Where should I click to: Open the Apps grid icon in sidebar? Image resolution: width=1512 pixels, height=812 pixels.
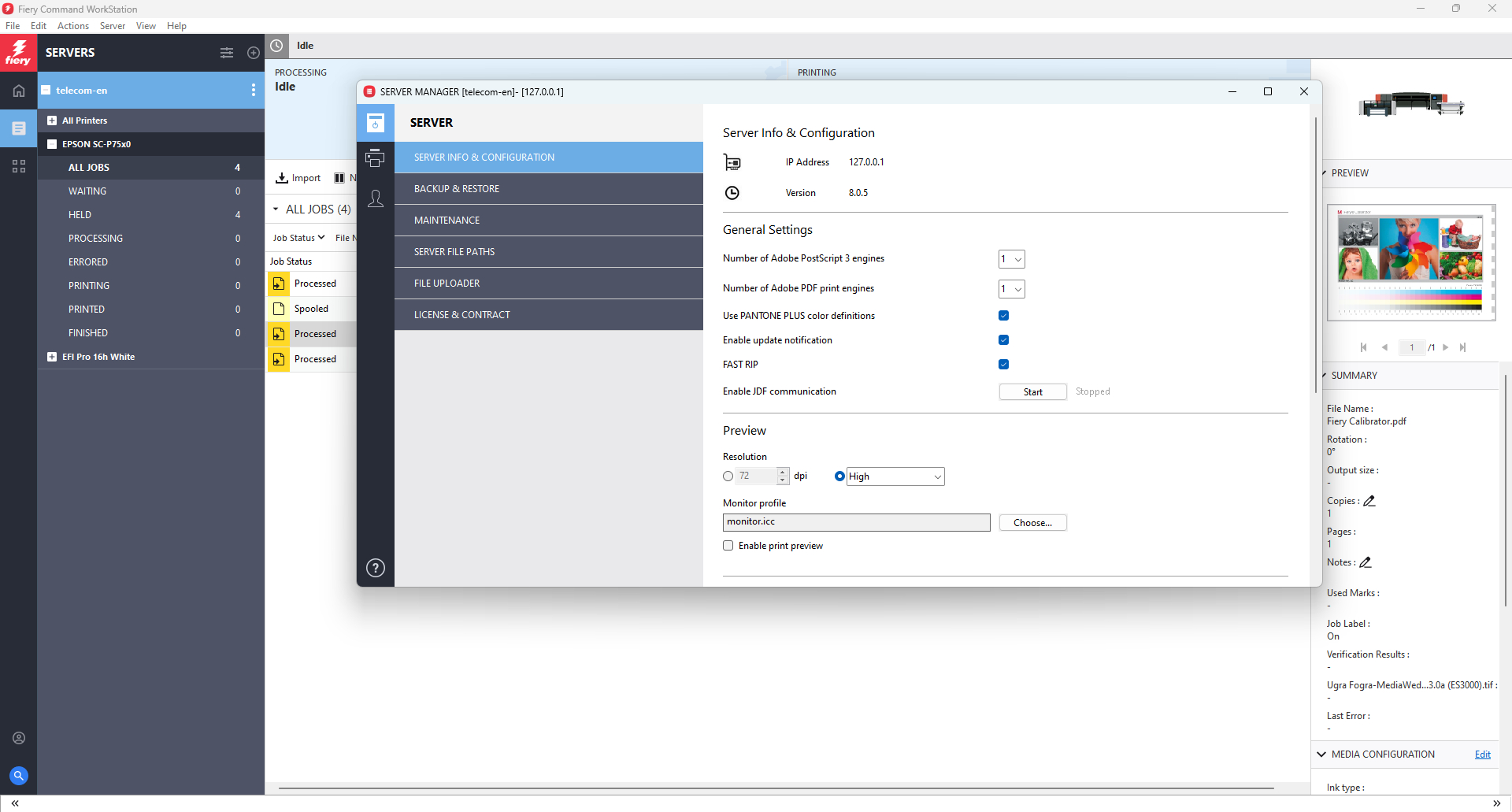pos(19,166)
